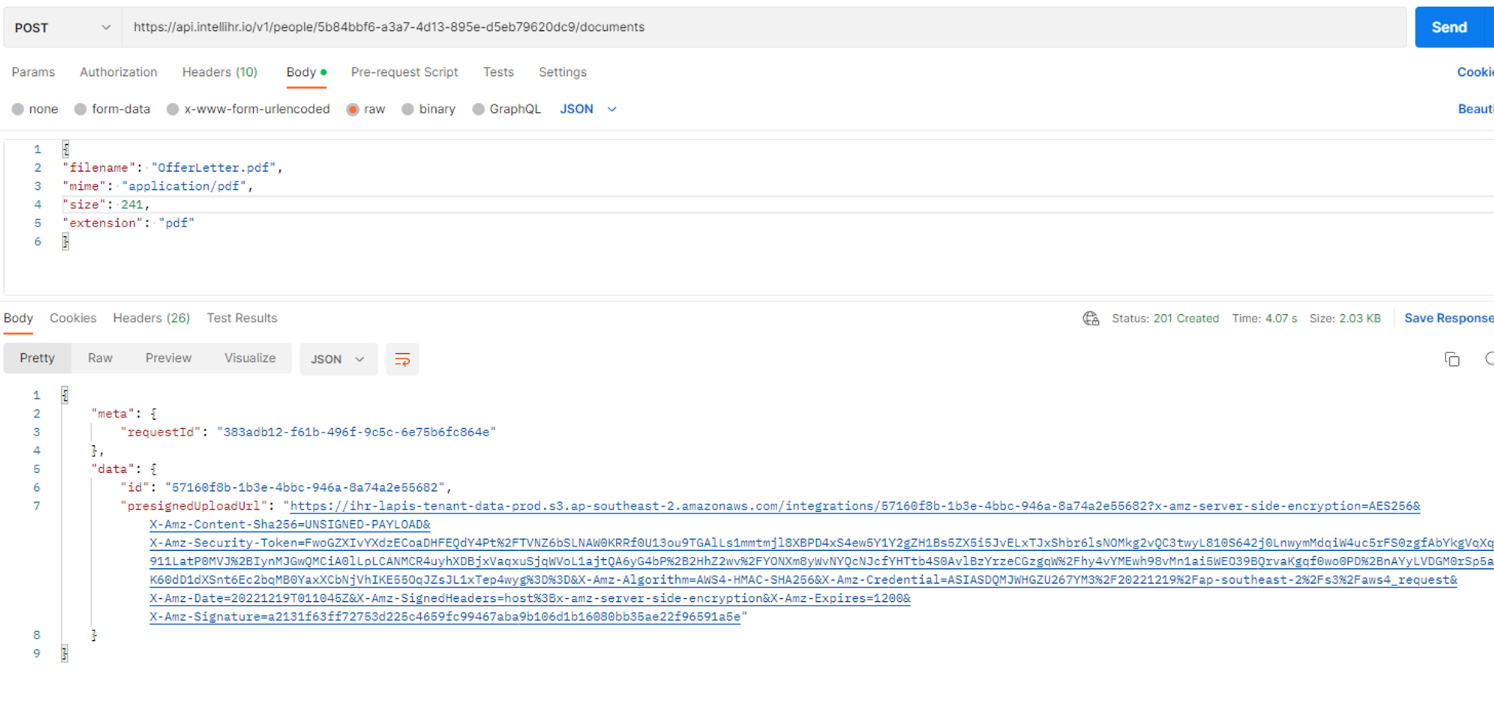Image resolution: width=1494 pixels, height=708 pixels.
Task: Select the GraphQL body type
Action: (x=507, y=109)
